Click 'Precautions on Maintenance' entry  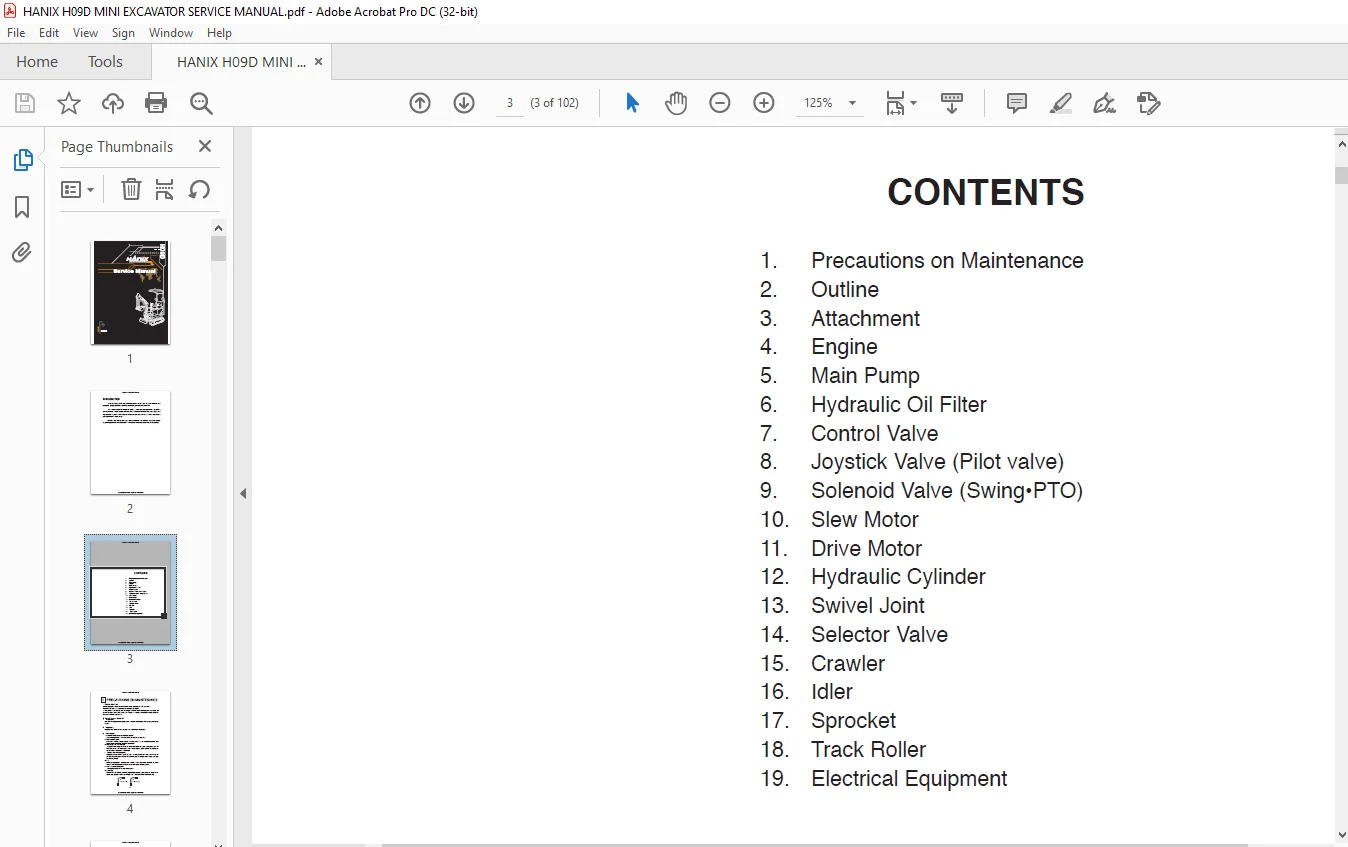pyautogui.click(x=947, y=261)
